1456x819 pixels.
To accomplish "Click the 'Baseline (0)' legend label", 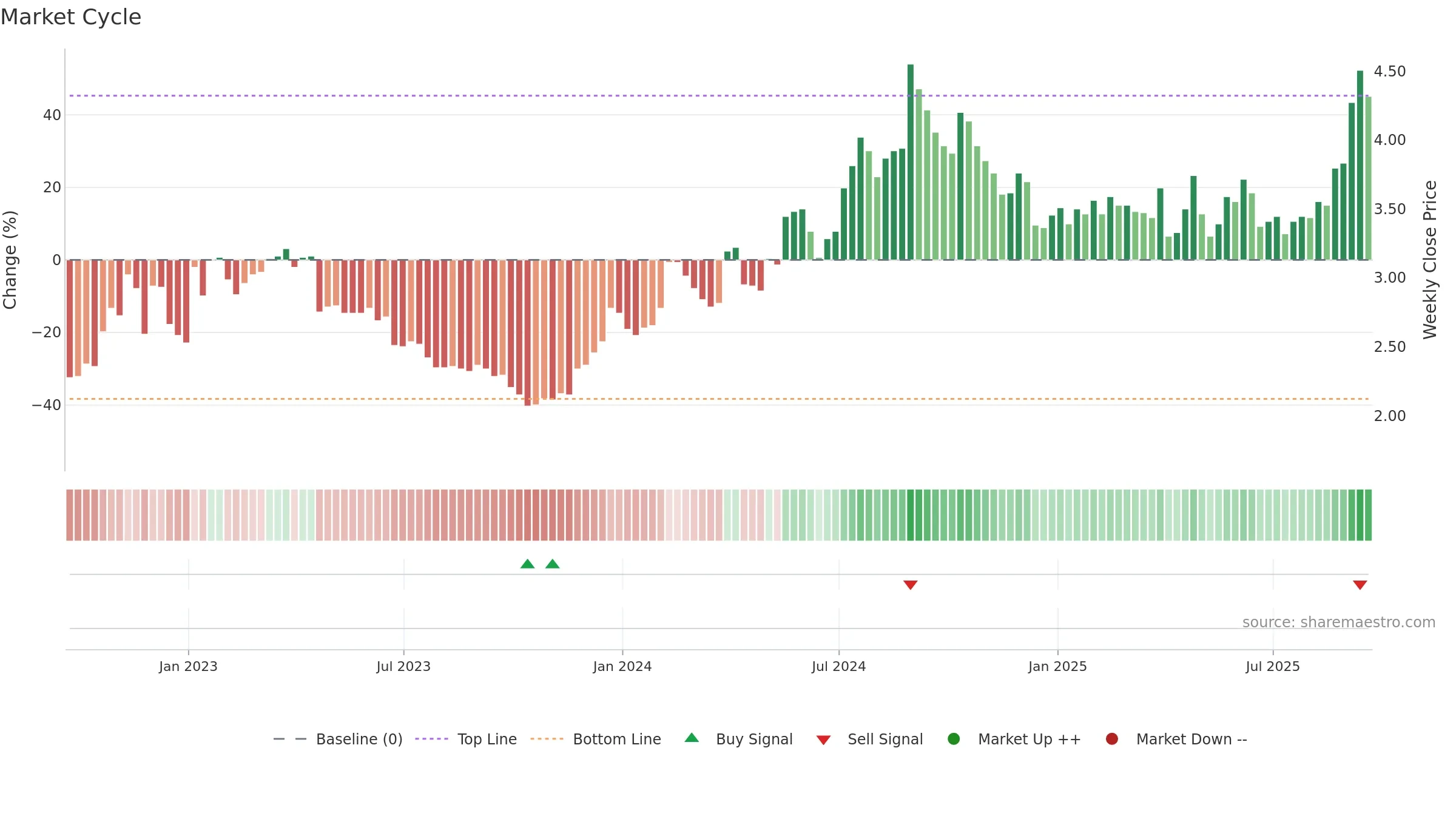I will pos(359,740).
